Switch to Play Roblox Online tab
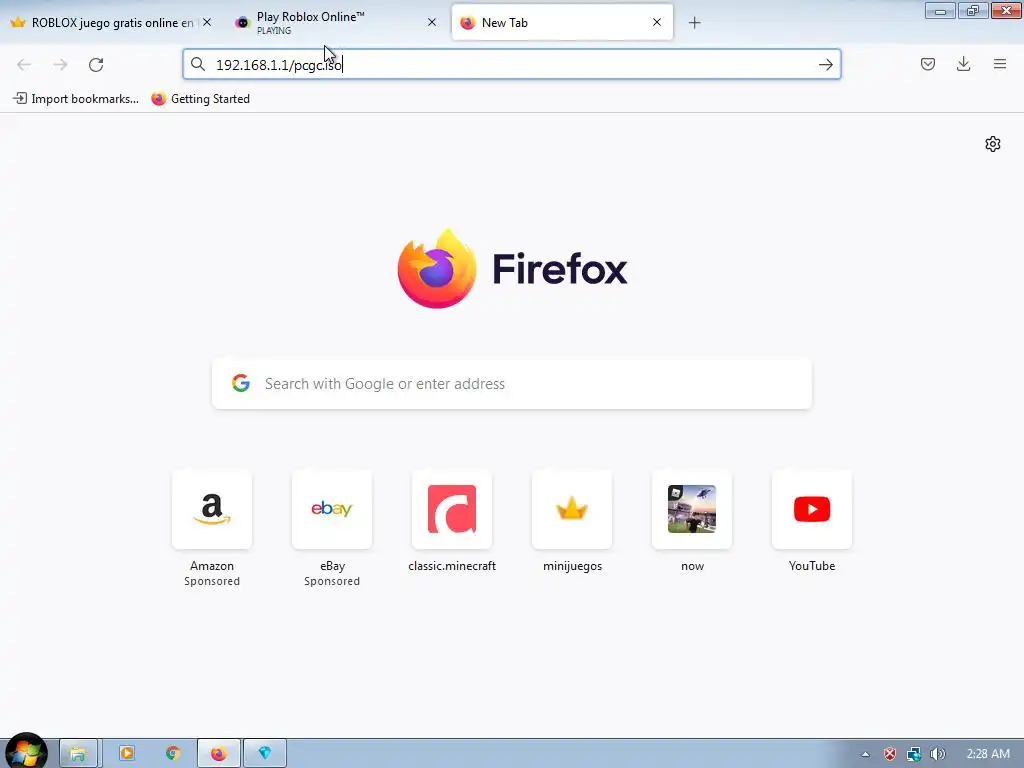 pyautogui.click(x=336, y=23)
